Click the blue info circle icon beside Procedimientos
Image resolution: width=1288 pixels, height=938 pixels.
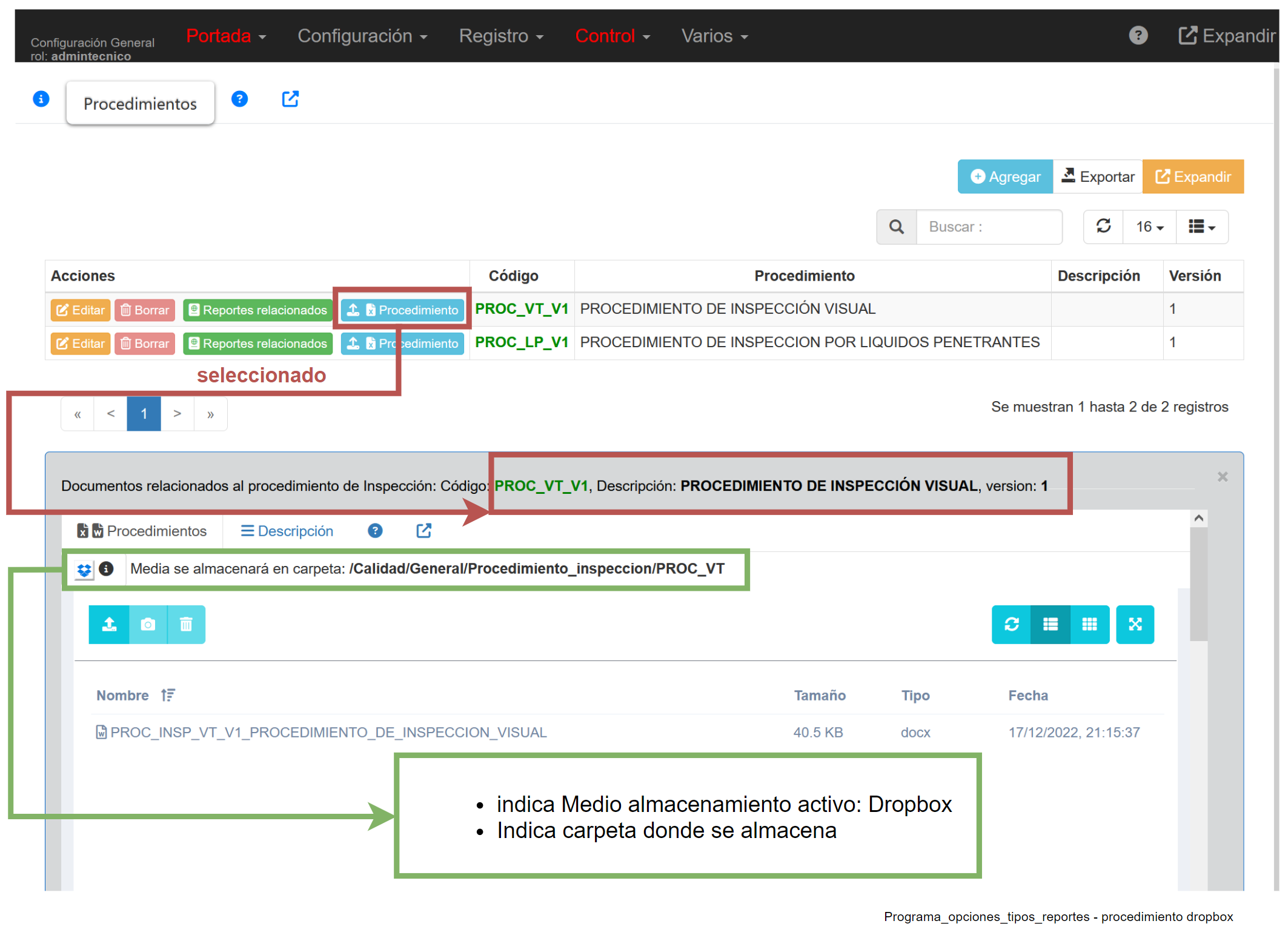(41, 99)
